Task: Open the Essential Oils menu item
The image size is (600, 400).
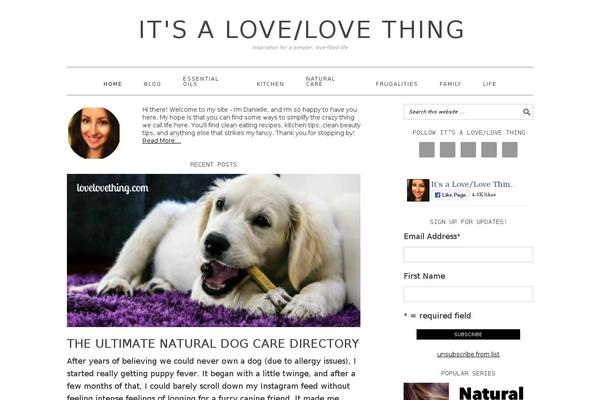Action: click(201, 81)
